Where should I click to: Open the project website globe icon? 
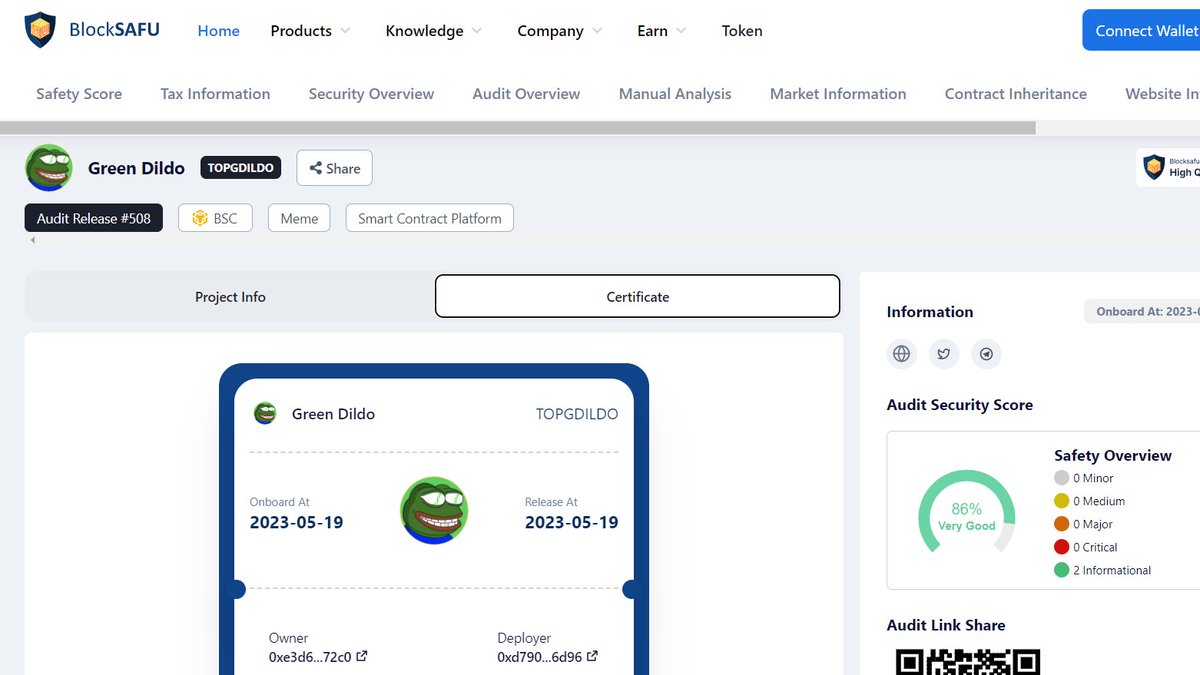(902, 354)
